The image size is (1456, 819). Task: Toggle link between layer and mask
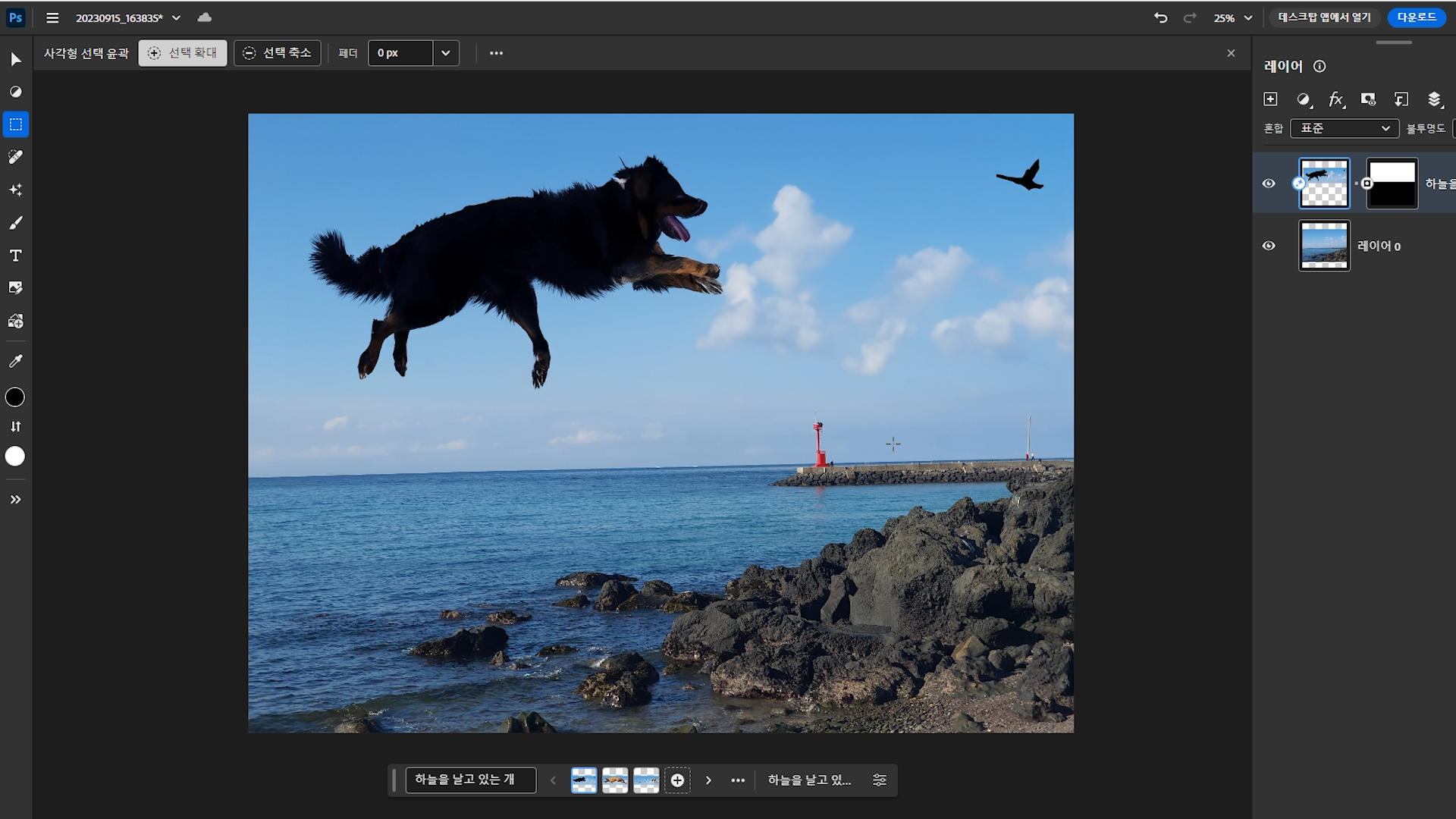click(1357, 184)
